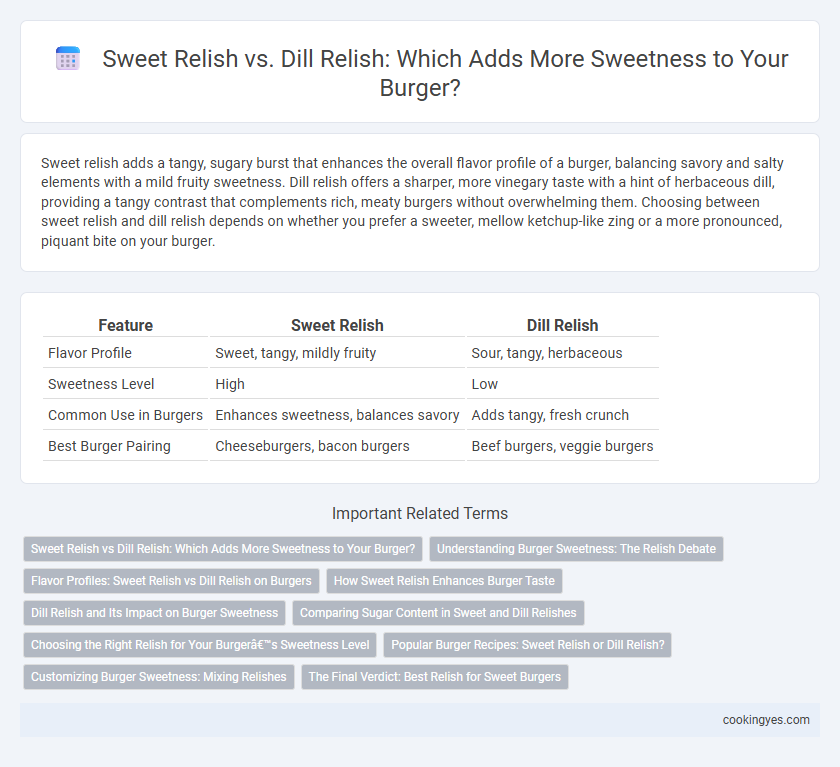The image size is (840, 767).
Task: Click 'The Final Verdict: Best Relish for Sweet Burgers'
Action: [434, 677]
